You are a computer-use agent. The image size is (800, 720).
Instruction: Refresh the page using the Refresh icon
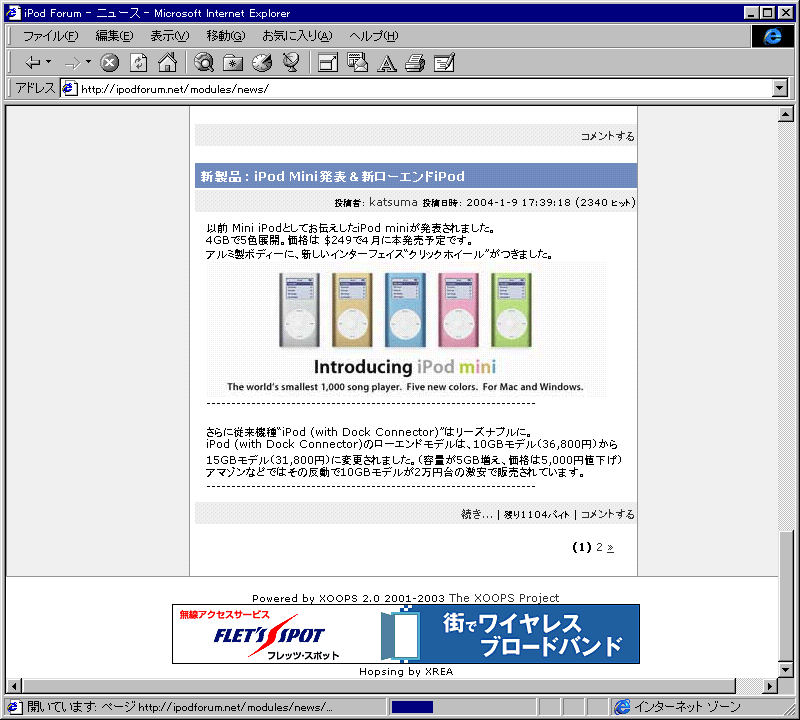click(138, 63)
